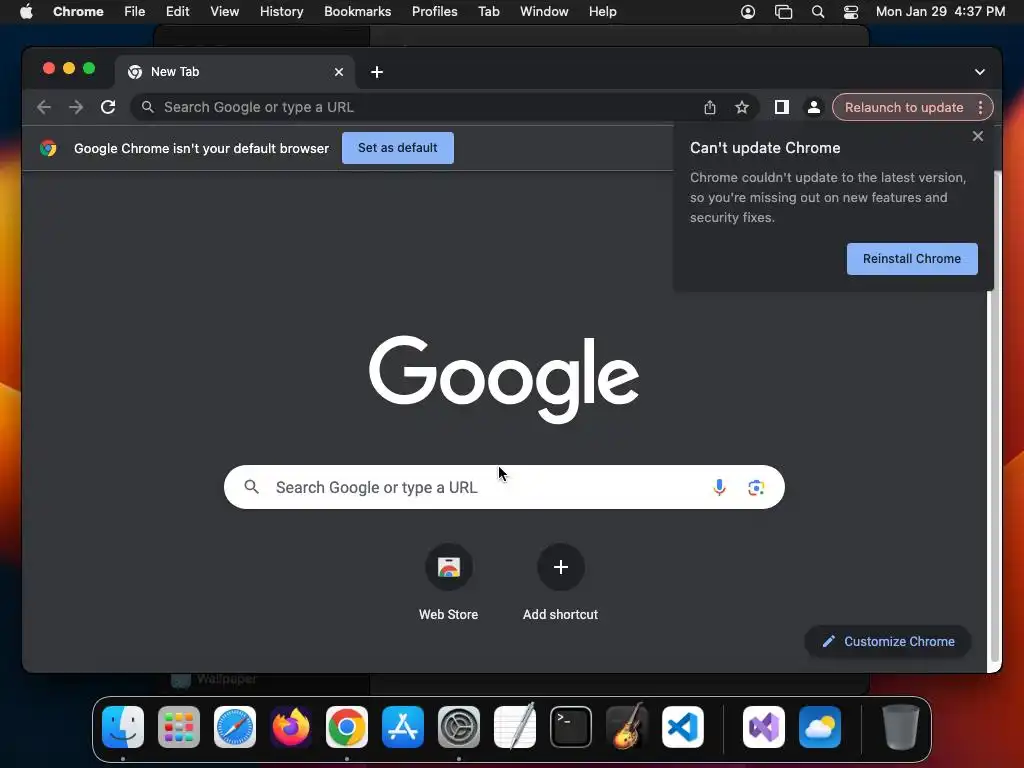The height and width of the screenshot is (768, 1024).
Task: Open the Bookmarks menu
Action: click(357, 12)
